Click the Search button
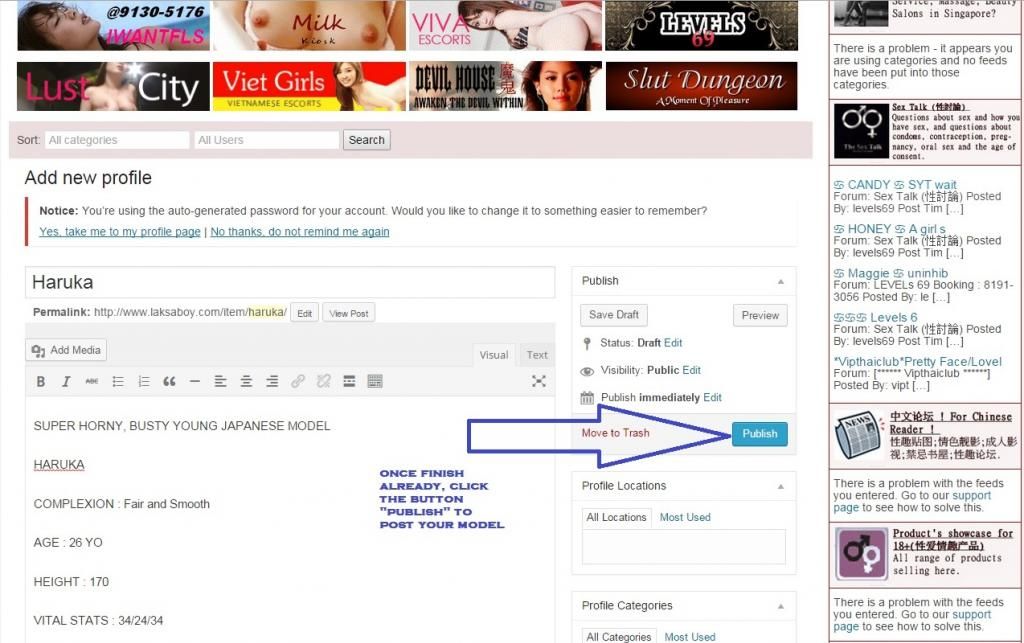This screenshot has width=1024, height=643. point(366,140)
